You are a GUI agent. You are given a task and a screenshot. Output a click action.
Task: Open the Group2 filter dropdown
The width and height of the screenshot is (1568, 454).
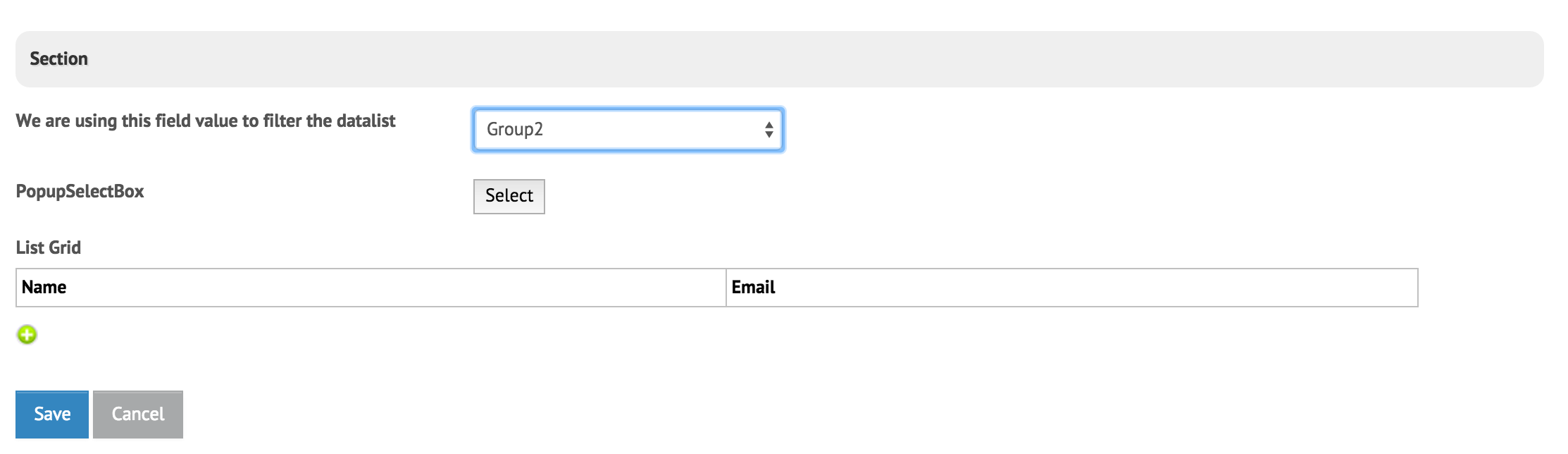coord(627,130)
